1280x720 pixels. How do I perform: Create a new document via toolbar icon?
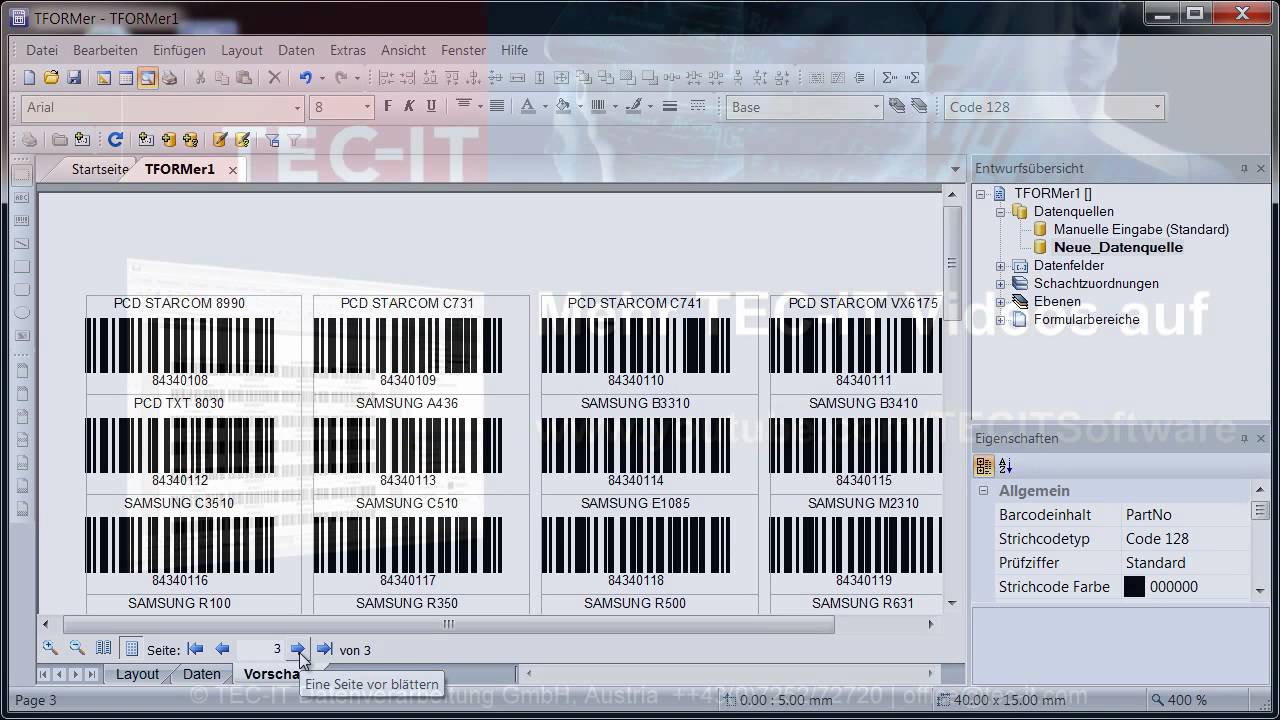[29, 77]
